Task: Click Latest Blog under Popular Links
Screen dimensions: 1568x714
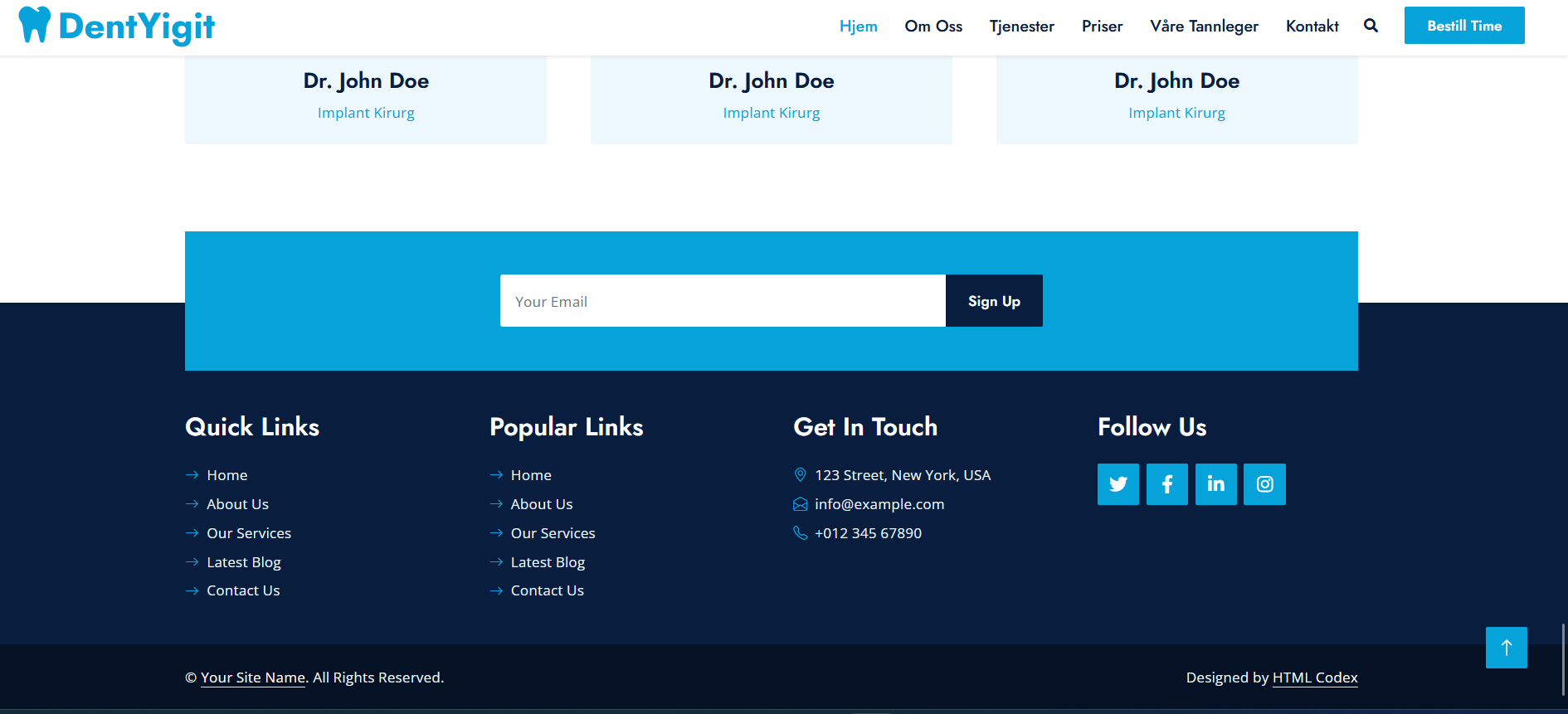Action: click(x=548, y=562)
